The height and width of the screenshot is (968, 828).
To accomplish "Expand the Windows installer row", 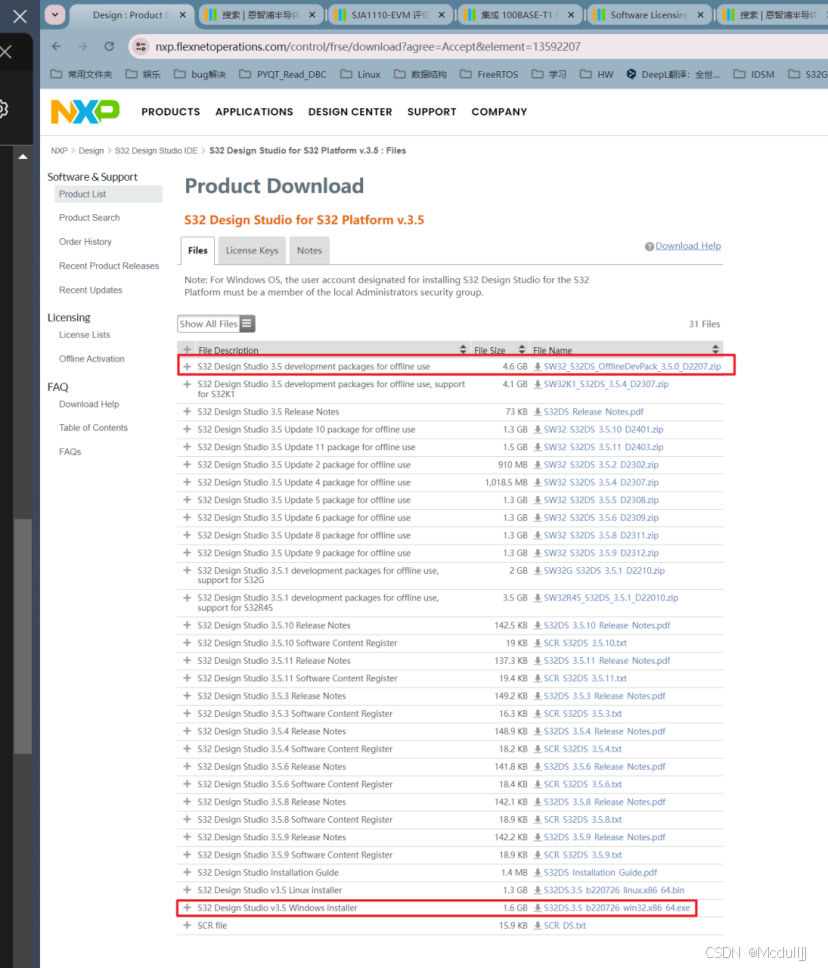I will [187, 908].
